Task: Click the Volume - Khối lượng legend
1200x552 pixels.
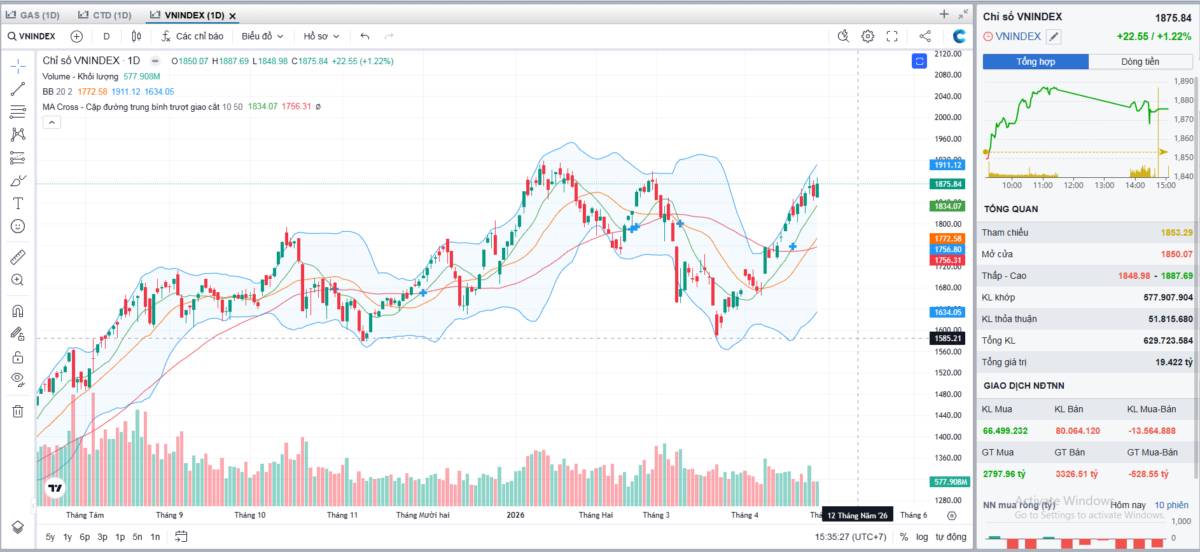Action: click(x=81, y=76)
